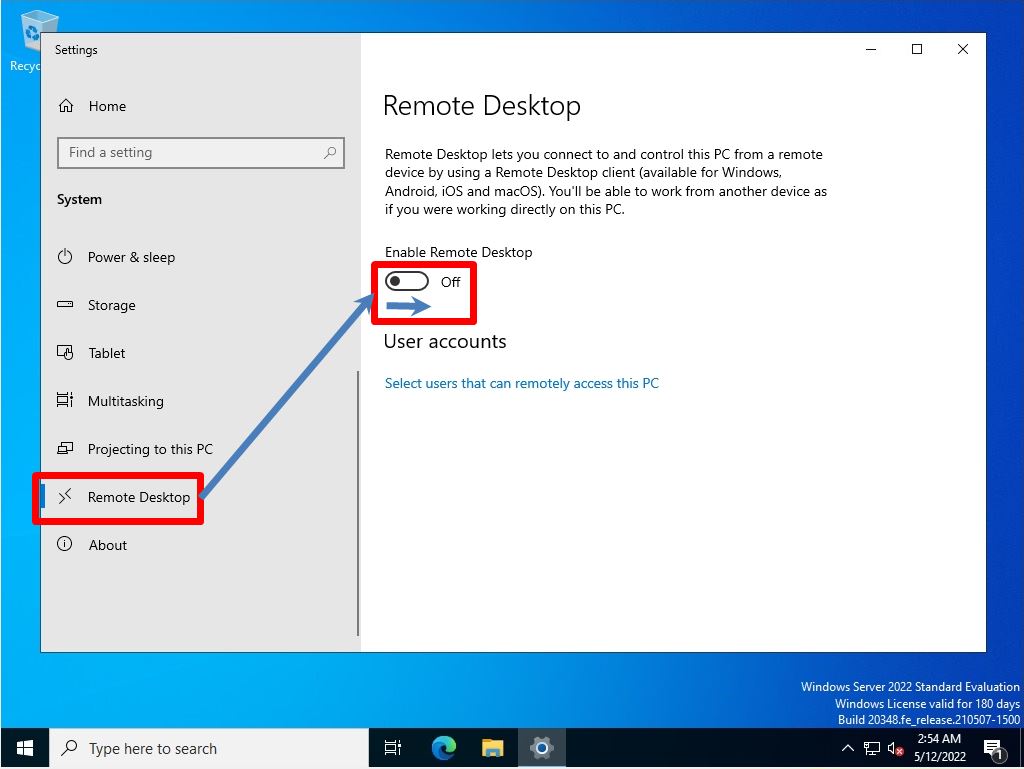Viewport: 1024px width, 769px height.
Task: Click the muted volume speaker icon
Action: coord(895,748)
